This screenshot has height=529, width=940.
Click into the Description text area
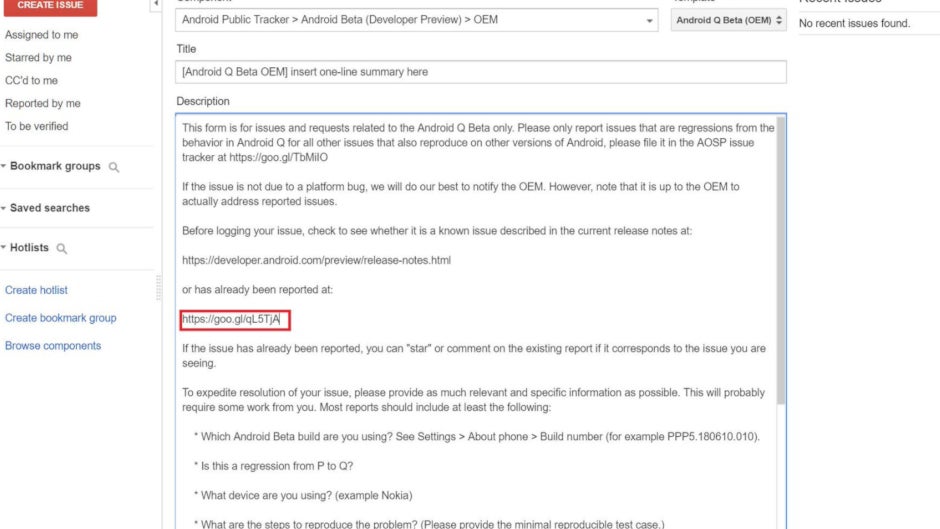(481, 321)
